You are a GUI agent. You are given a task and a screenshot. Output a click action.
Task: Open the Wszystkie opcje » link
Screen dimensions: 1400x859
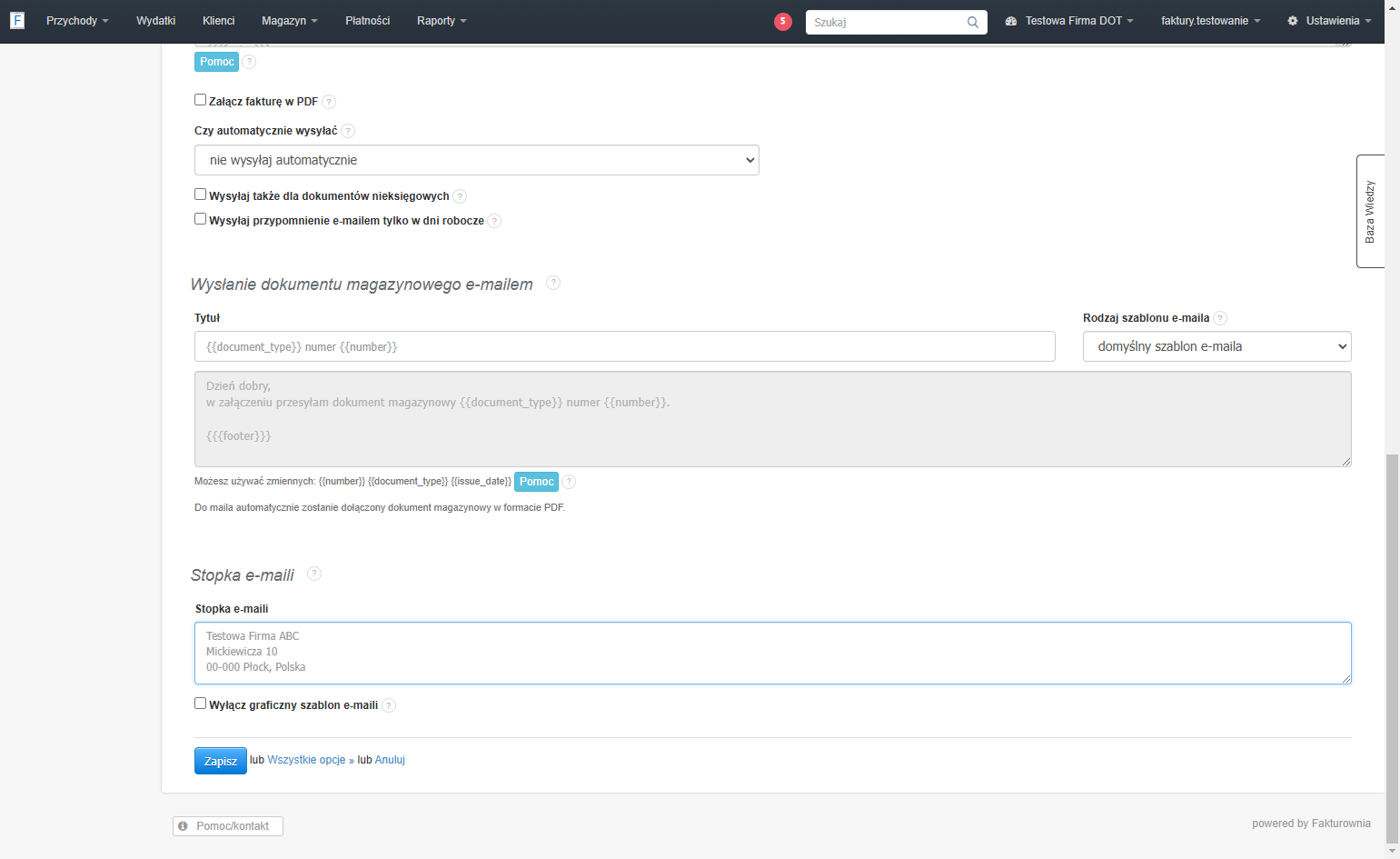click(x=311, y=760)
